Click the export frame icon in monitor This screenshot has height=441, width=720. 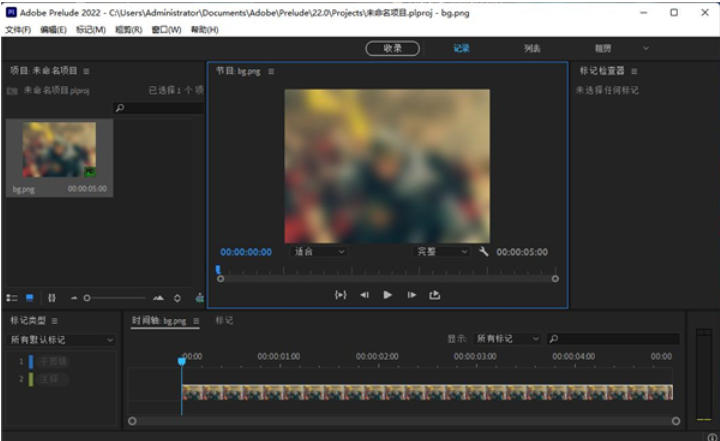click(435, 295)
